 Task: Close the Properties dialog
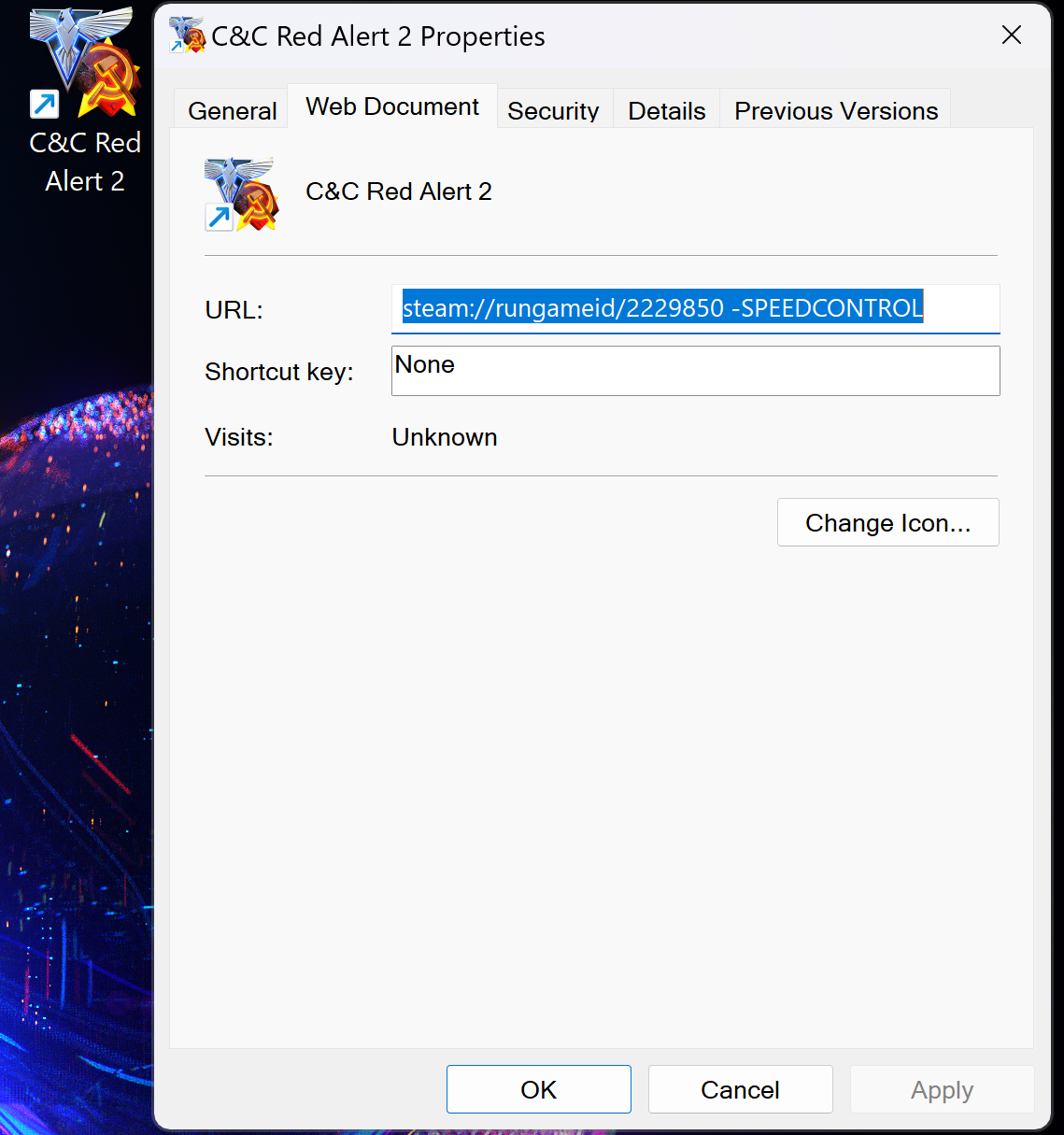(x=1012, y=35)
